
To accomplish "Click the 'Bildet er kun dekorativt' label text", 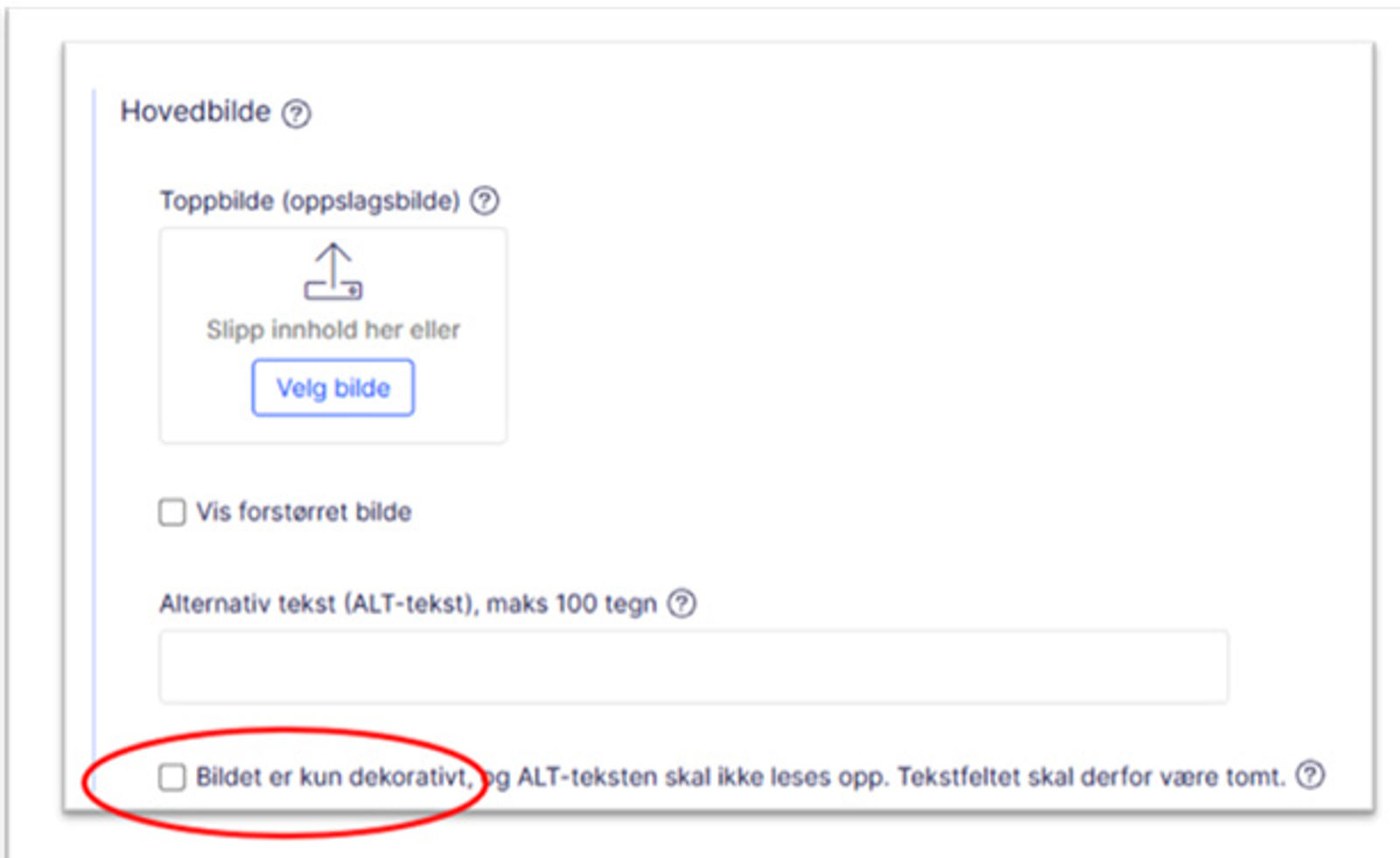I will (332, 777).
